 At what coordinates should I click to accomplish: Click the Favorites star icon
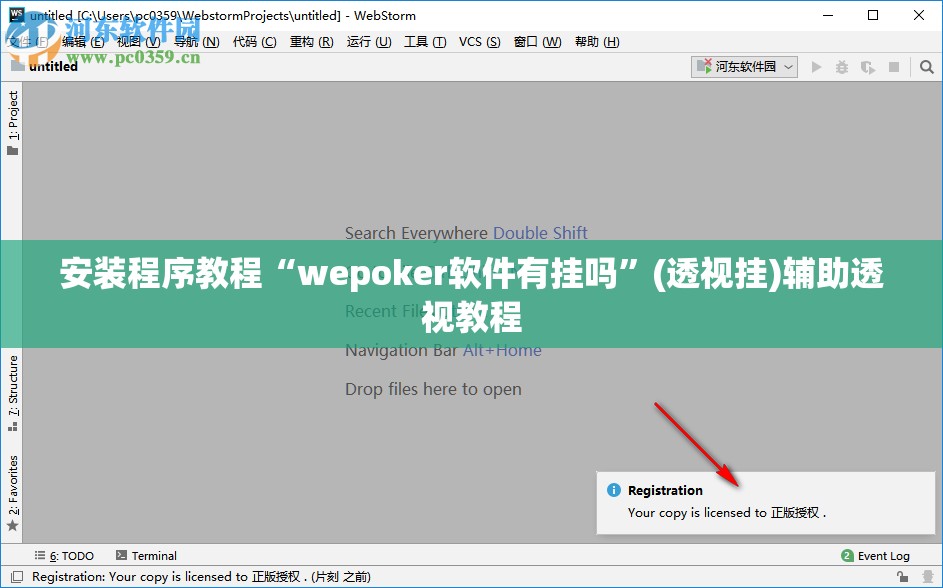pyautogui.click(x=13, y=525)
